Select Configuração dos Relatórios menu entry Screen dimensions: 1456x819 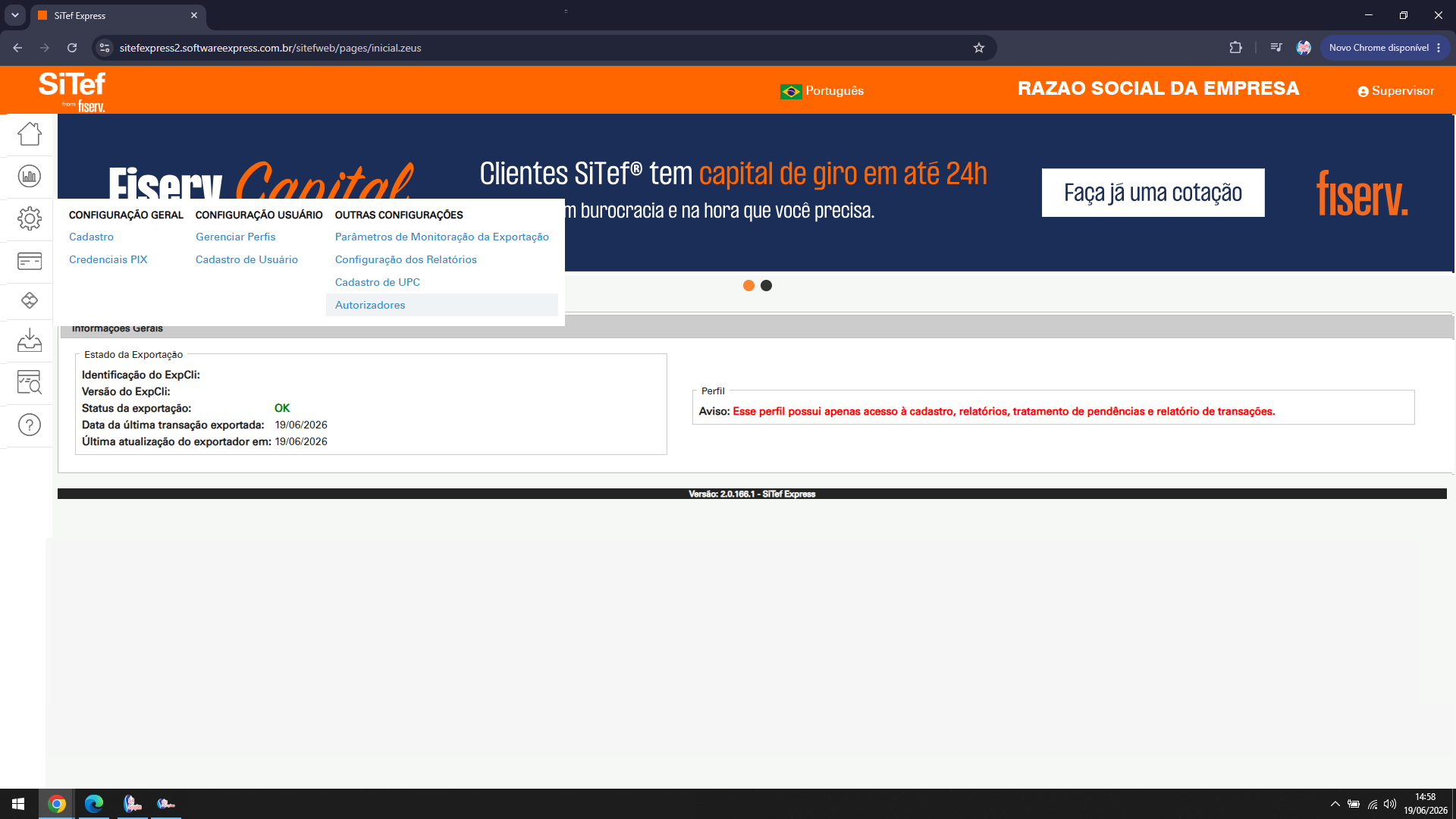(406, 259)
